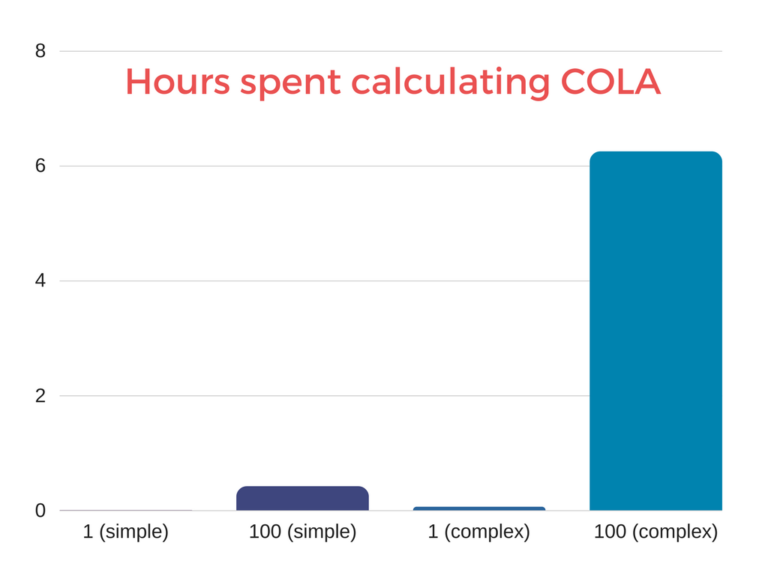Click the horizontal gridline at value 4

(300, 281)
